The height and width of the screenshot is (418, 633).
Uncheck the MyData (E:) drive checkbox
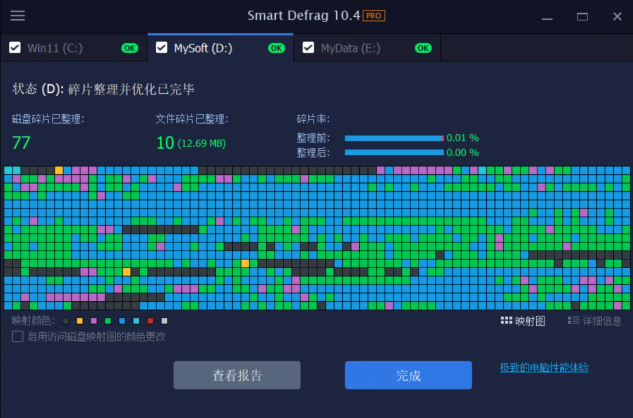click(308, 48)
